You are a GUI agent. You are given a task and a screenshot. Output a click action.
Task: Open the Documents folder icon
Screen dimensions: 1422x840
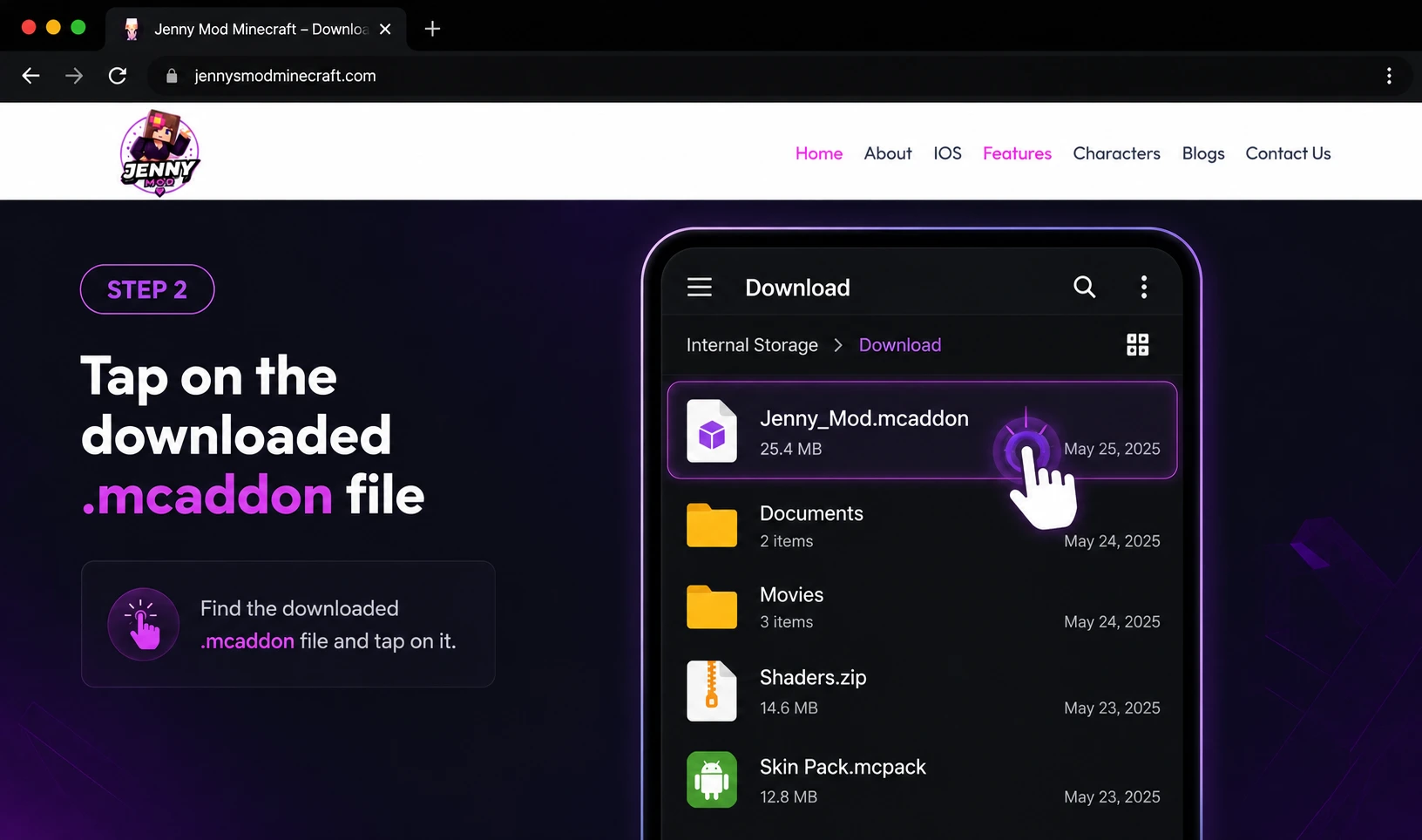click(712, 525)
